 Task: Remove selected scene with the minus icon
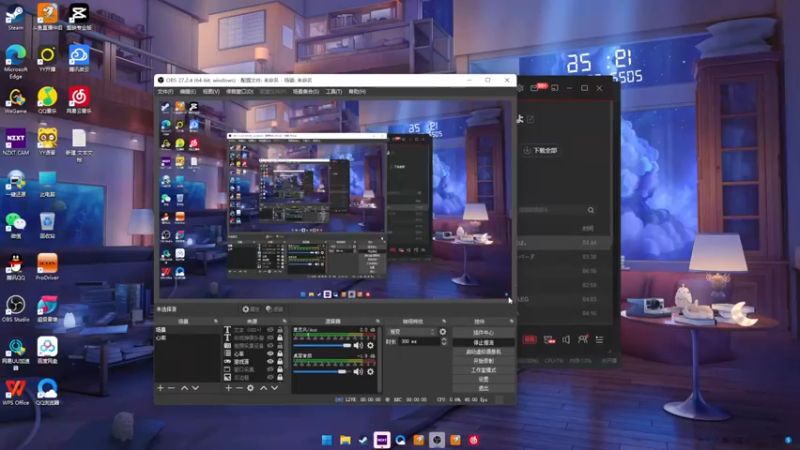point(171,388)
